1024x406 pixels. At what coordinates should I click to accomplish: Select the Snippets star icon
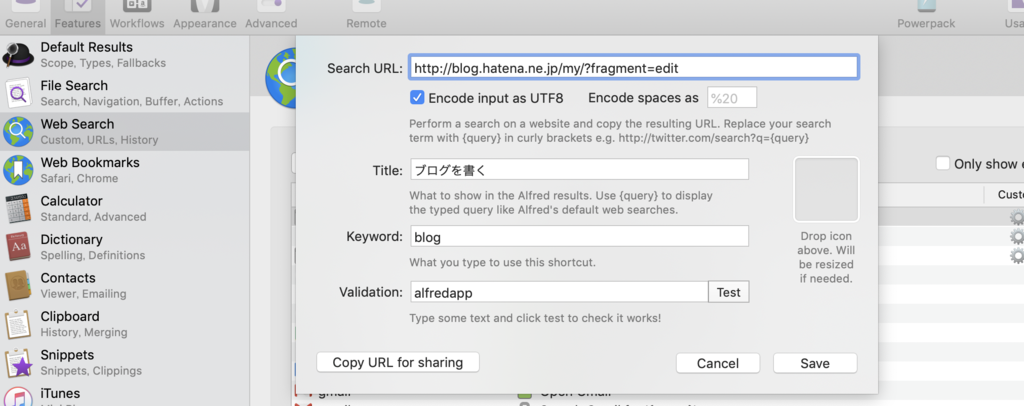tap(18, 363)
